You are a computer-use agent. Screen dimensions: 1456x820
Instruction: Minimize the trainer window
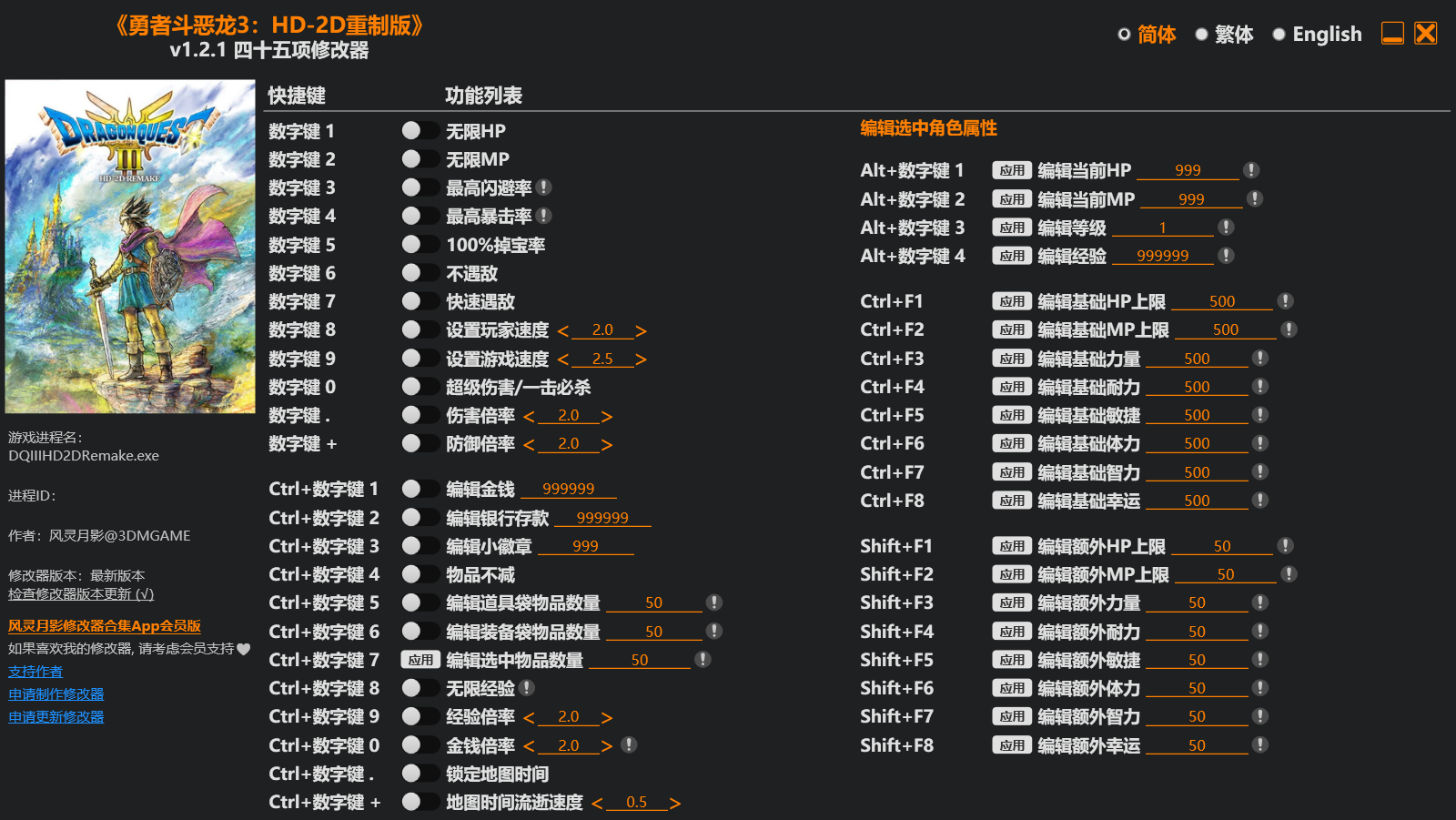click(1392, 34)
